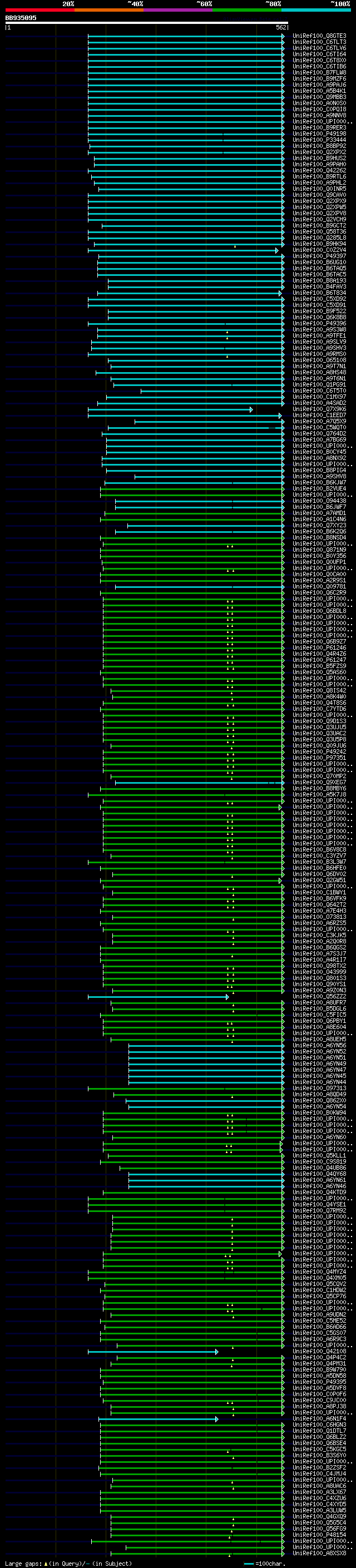Select hit label UniRef100_O97313
356x1568 pixels.
point(319,1089)
